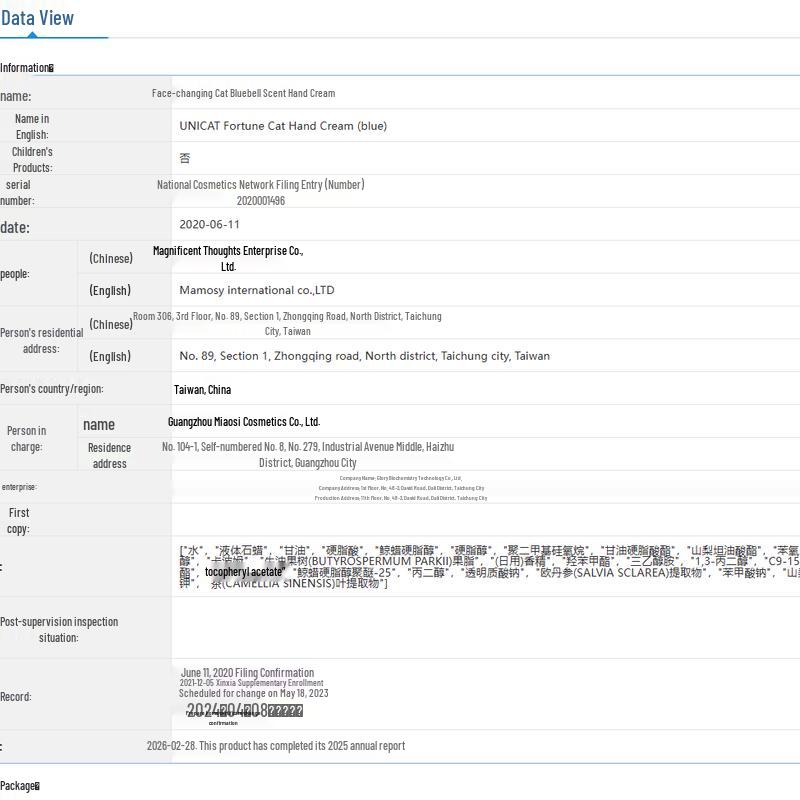The image size is (800, 800).
Task: Select the date value 2020-06-11
Action: (209, 224)
